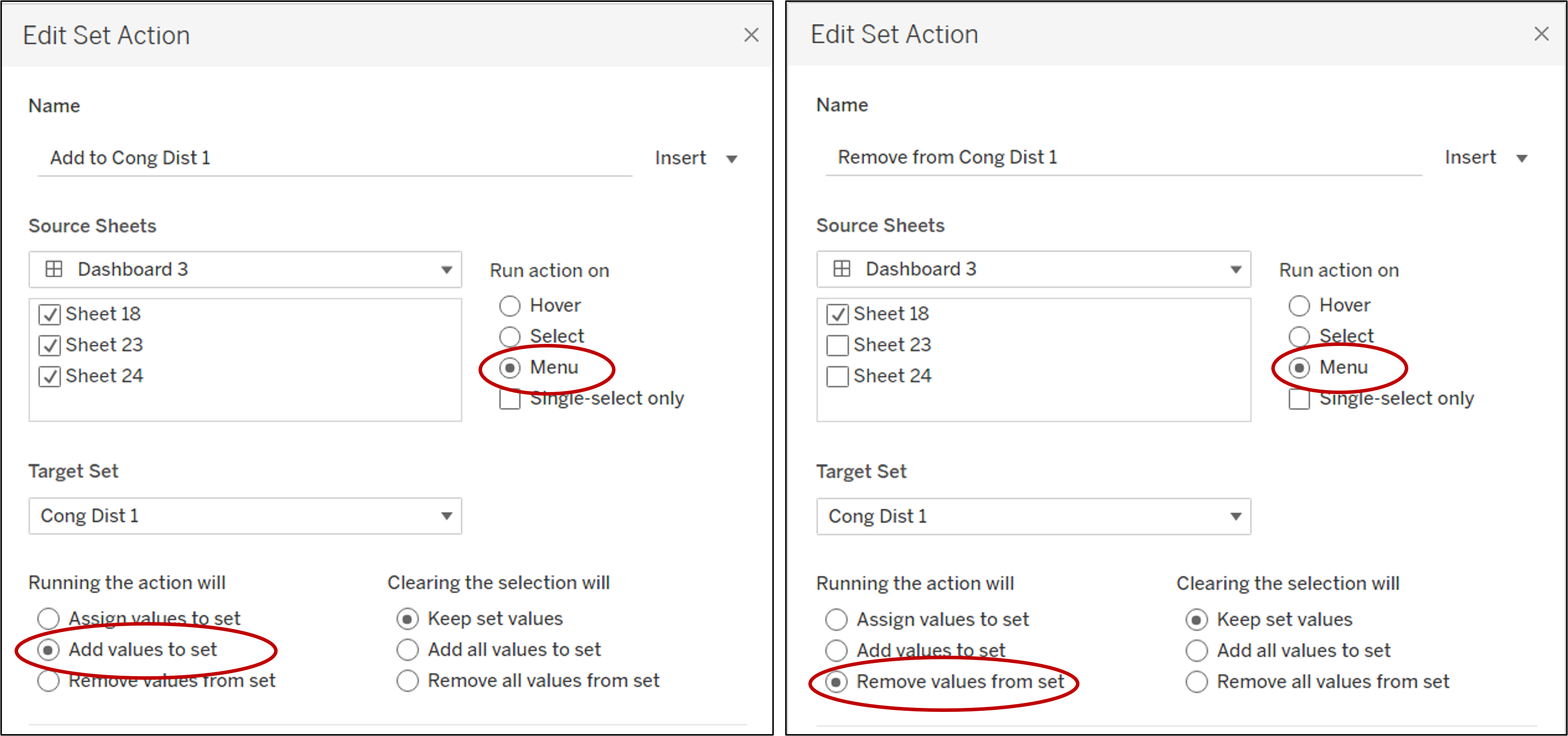Click the name field Remove from Cong Dist 1
Image resolution: width=1568 pixels, height=736 pixels.
click(1123, 158)
